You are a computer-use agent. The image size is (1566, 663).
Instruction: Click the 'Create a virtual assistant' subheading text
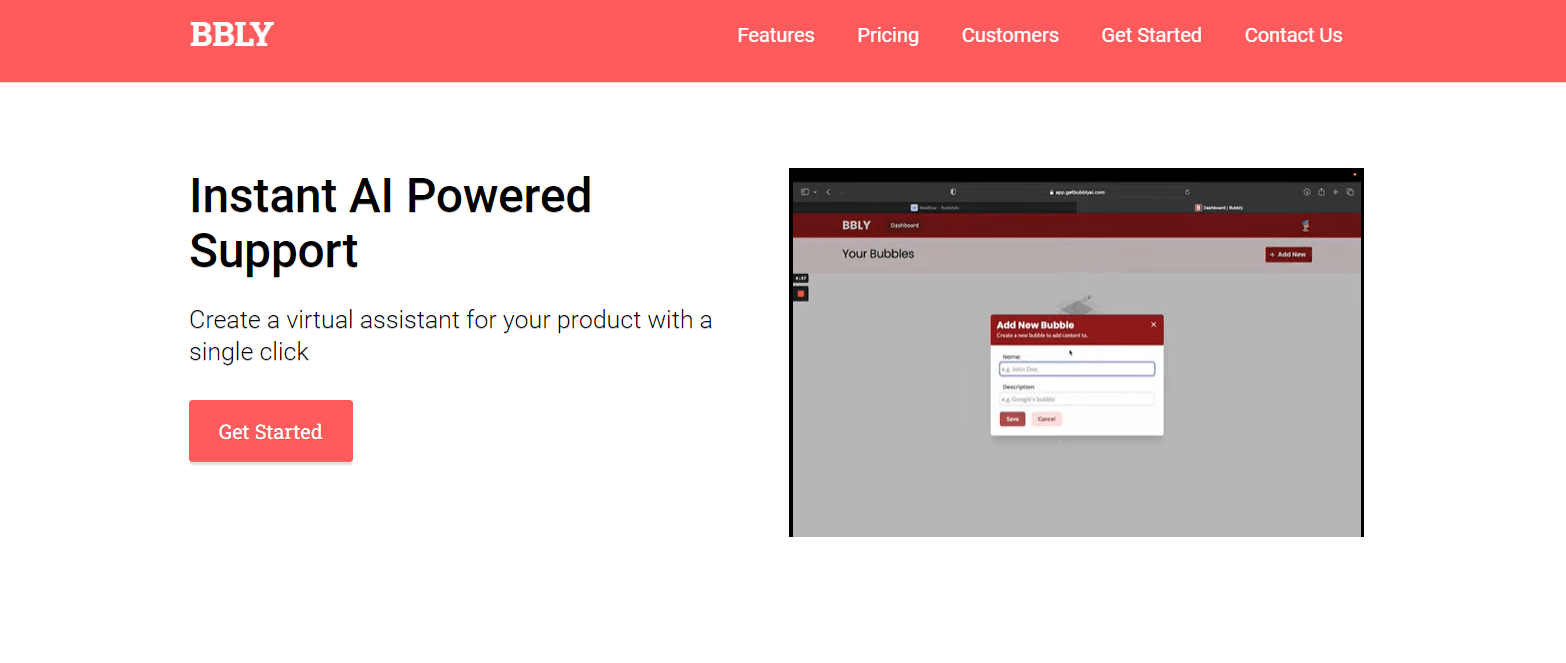tap(451, 336)
